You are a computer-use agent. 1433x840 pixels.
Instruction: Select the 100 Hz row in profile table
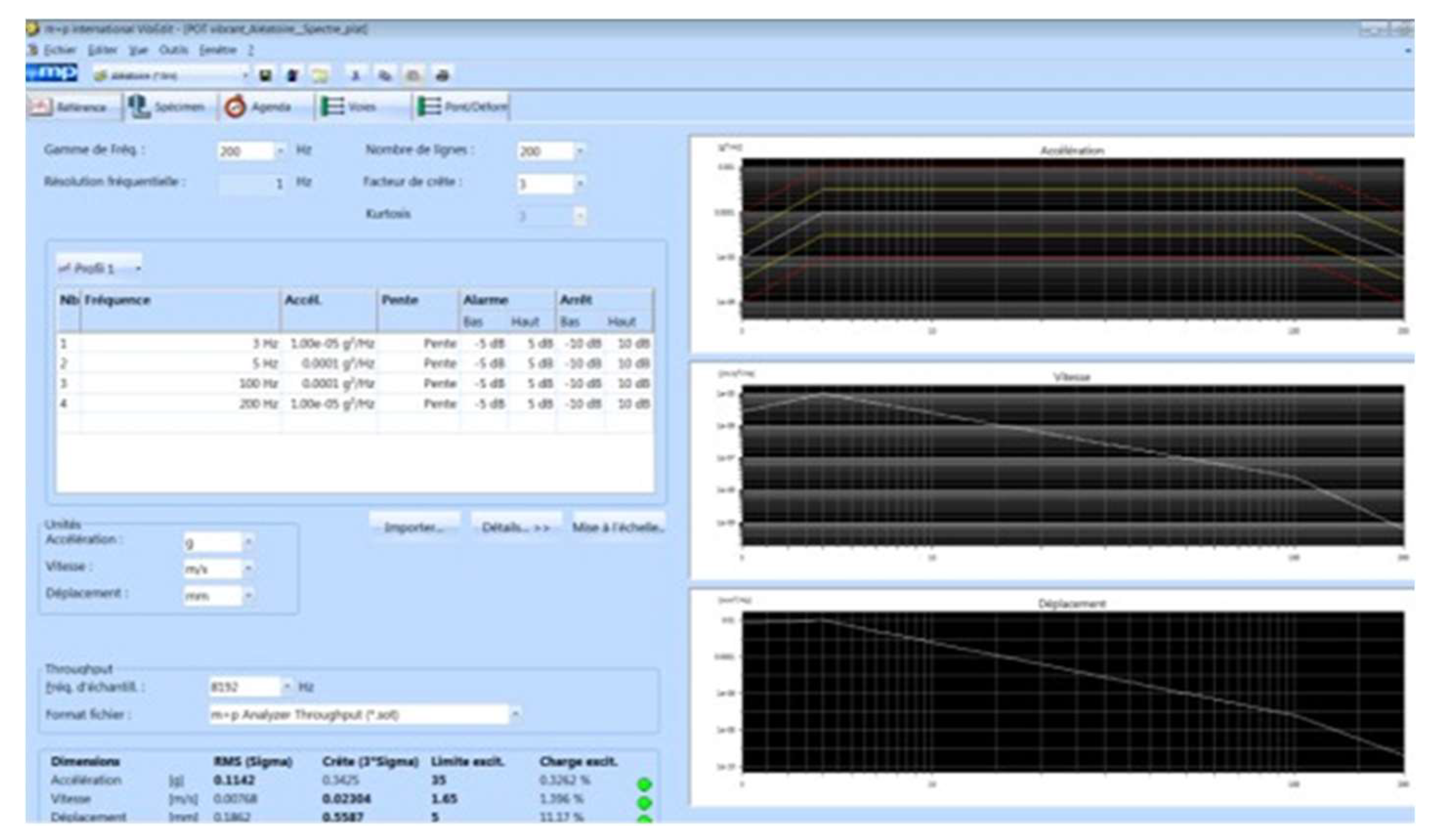tap(259, 384)
